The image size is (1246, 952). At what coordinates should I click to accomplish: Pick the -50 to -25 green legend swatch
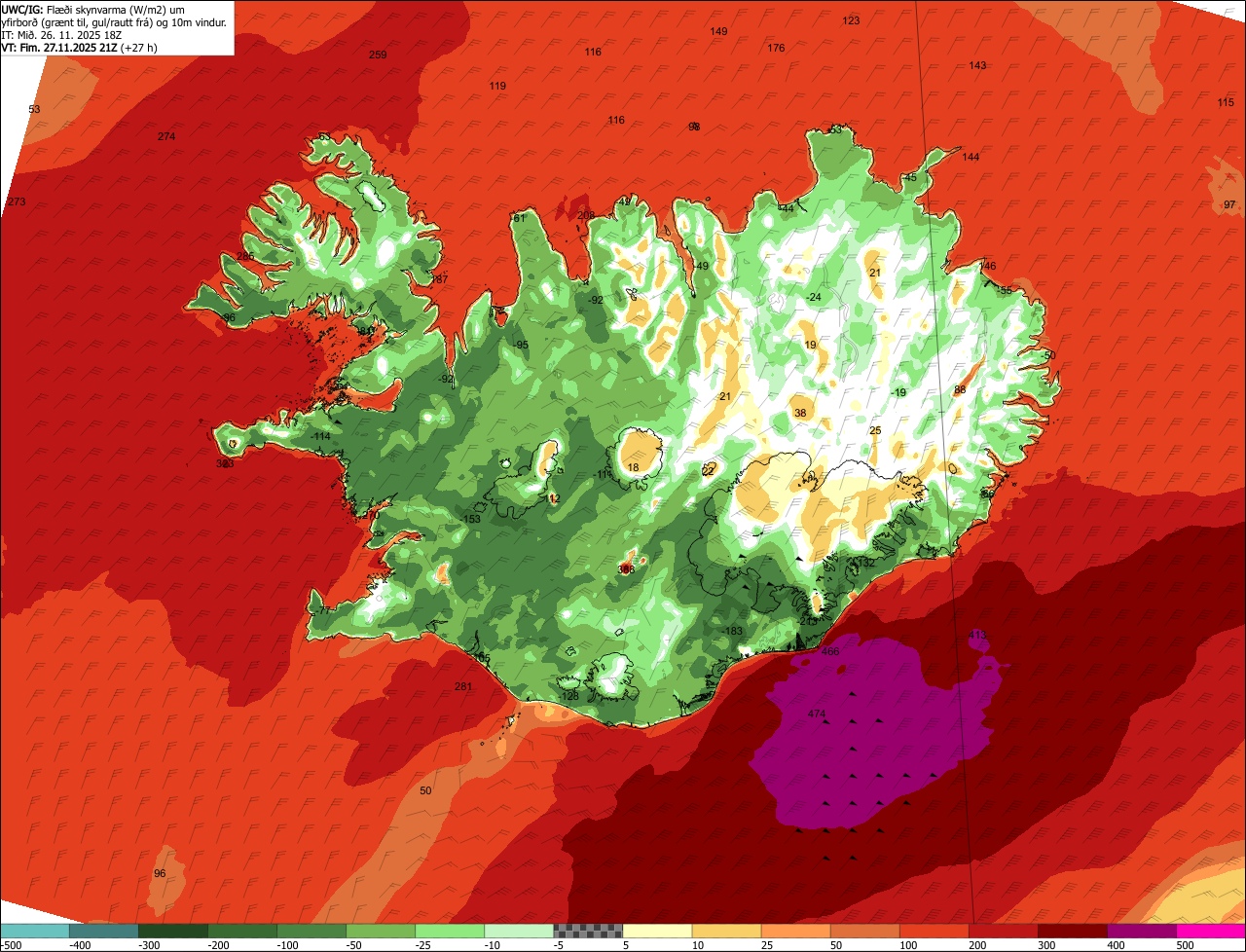coord(380,931)
